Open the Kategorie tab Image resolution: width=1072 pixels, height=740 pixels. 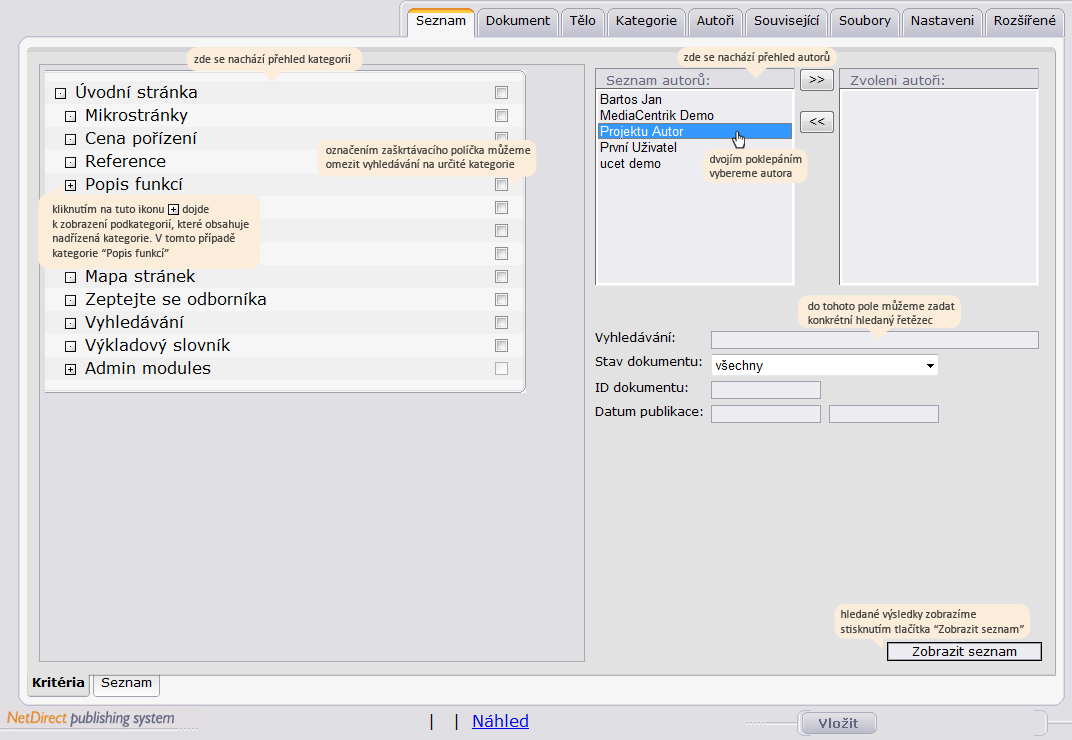(646, 21)
